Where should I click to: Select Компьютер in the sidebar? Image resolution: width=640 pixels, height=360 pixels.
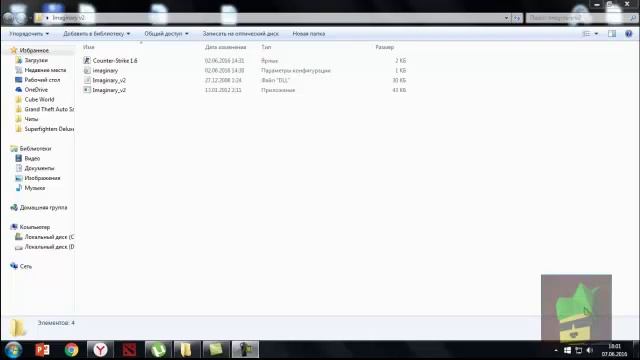click(35, 227)
